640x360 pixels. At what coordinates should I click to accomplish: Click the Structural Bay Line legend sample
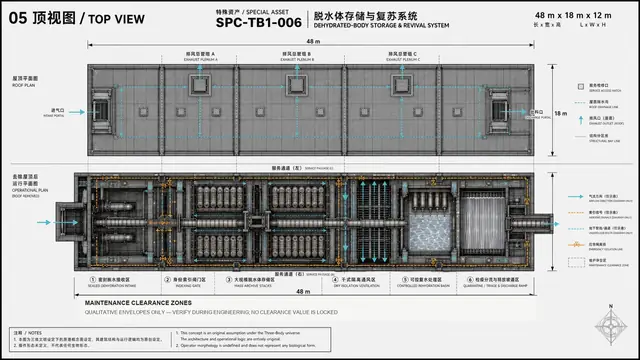point(580,136)
